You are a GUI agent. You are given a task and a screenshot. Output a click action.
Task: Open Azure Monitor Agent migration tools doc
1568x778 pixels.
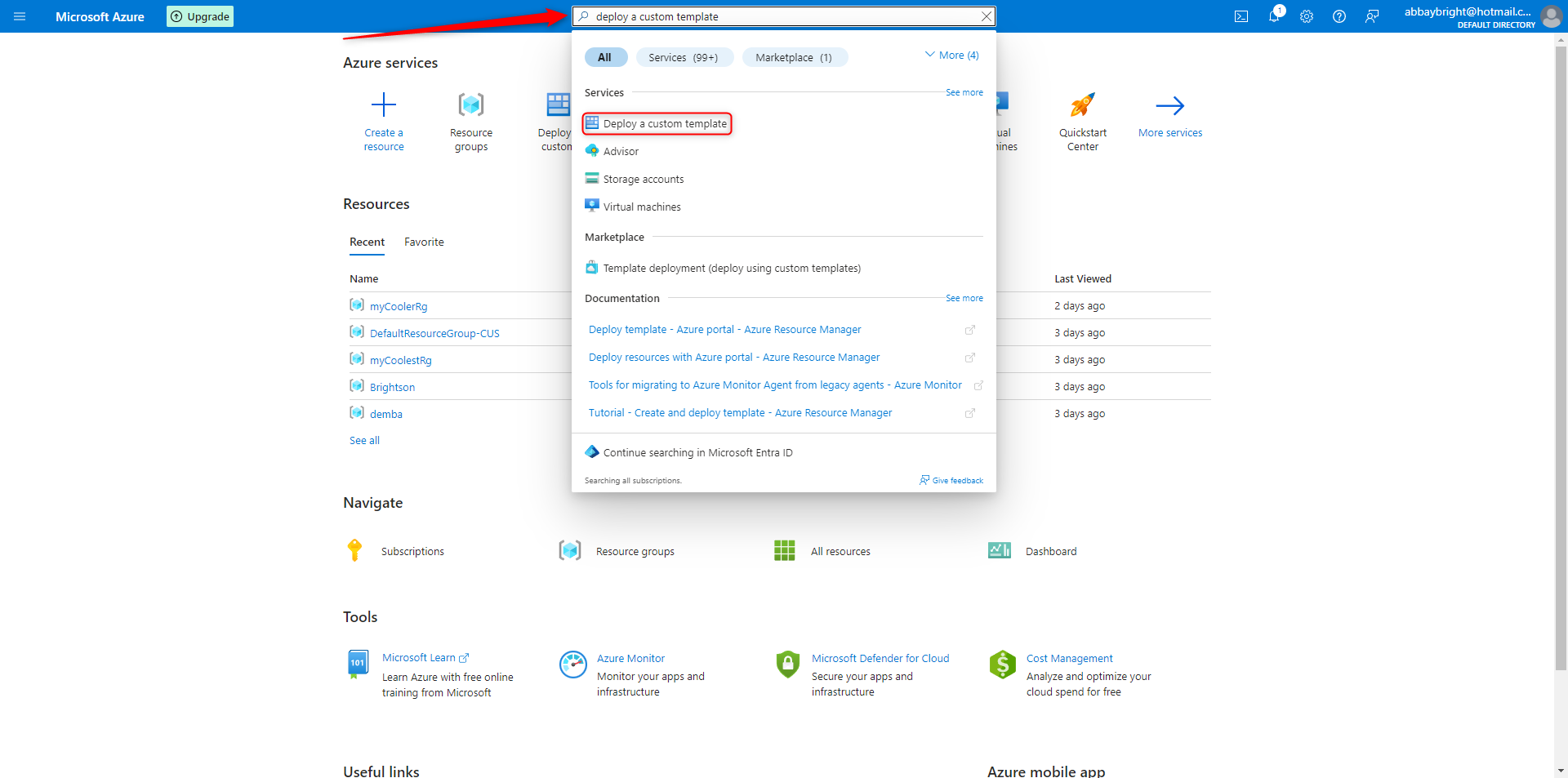[x=775, y=385]
